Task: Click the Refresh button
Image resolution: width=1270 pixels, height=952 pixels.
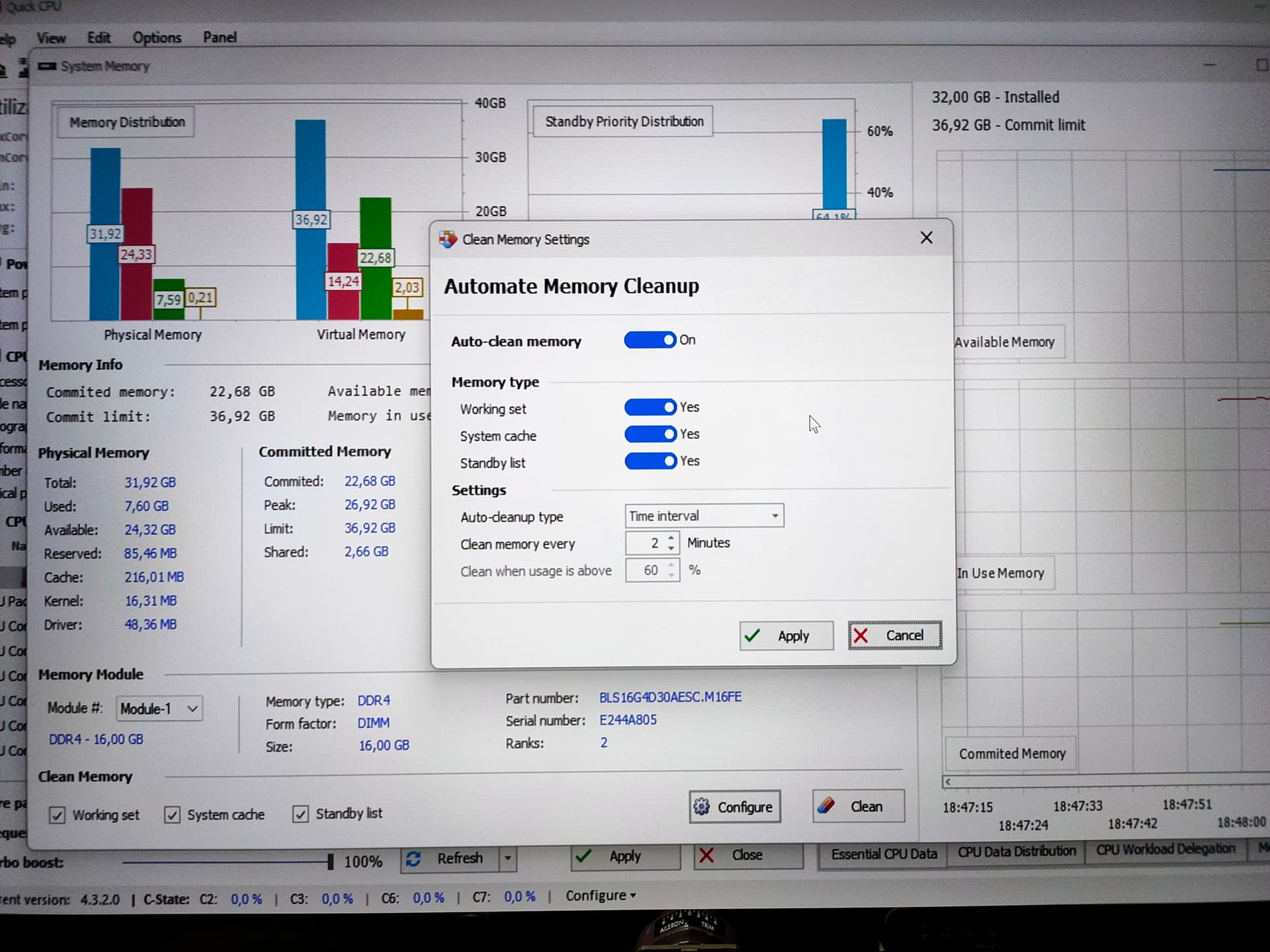Action: (x=450, y=859)
